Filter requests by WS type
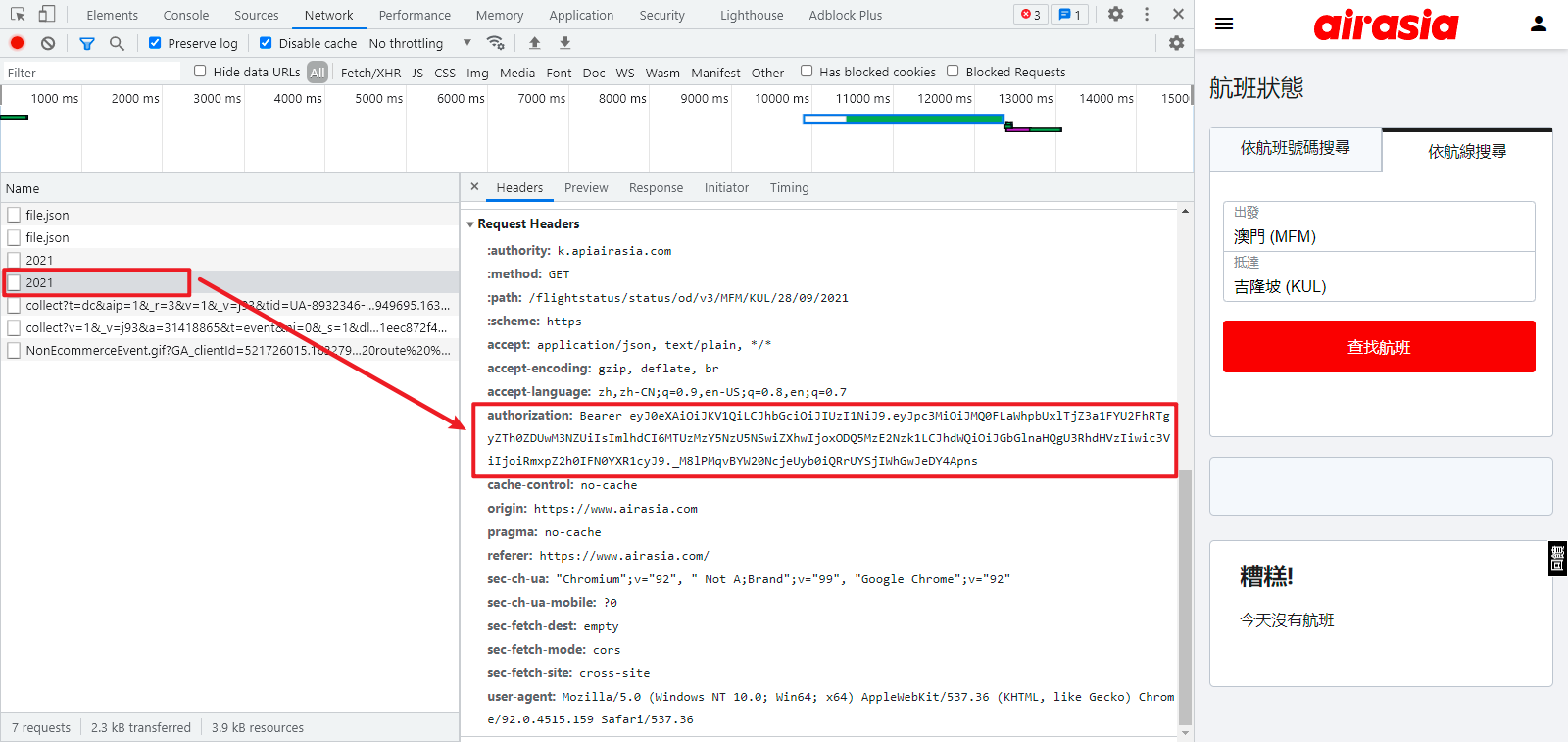This screenshot has width=1568, height=742. coord(625,73)
